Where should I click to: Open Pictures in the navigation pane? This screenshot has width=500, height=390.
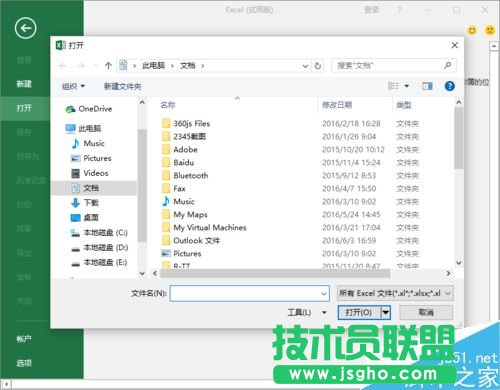tap(91, 158)
